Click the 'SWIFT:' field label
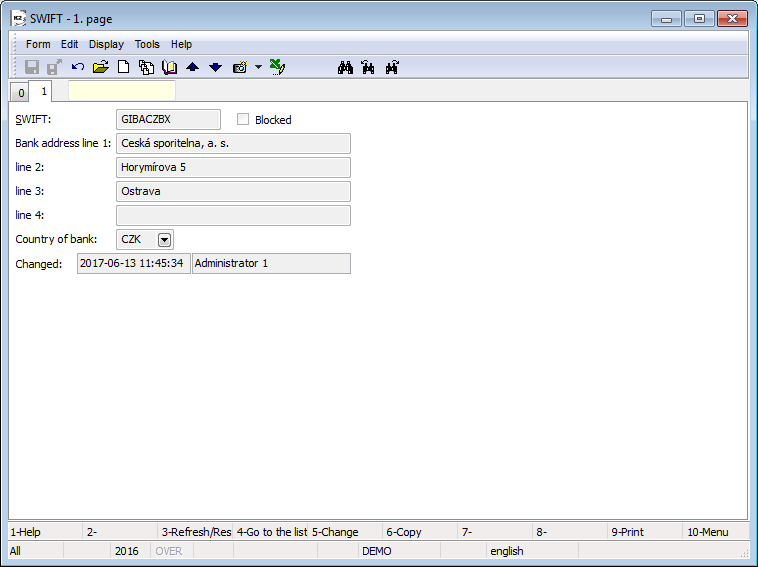 pos(33,119)
